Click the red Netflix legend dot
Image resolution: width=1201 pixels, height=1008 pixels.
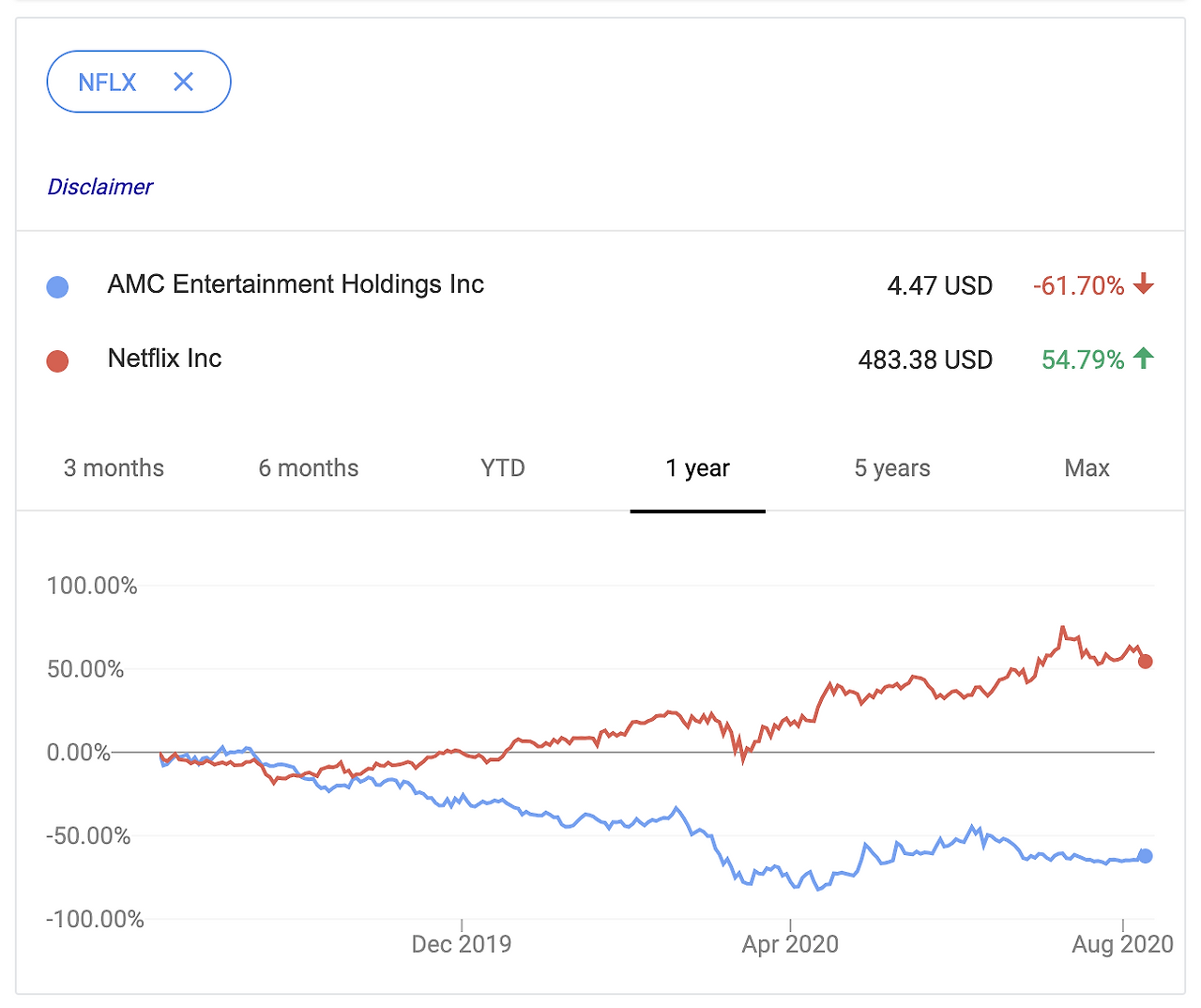click(57, 360)
